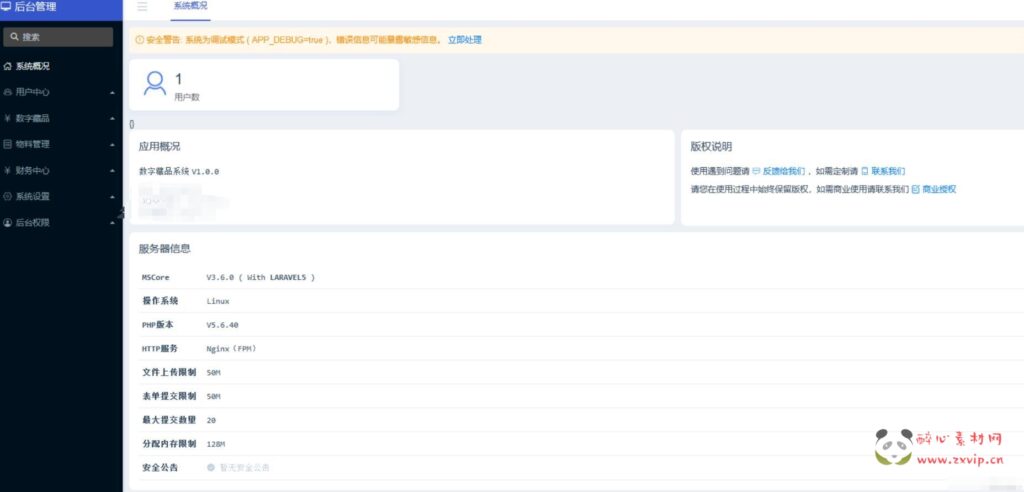Click the warning icon in security alert
Image resolution: width=1024 pixels, height=492 pixels.
(139, 40)
